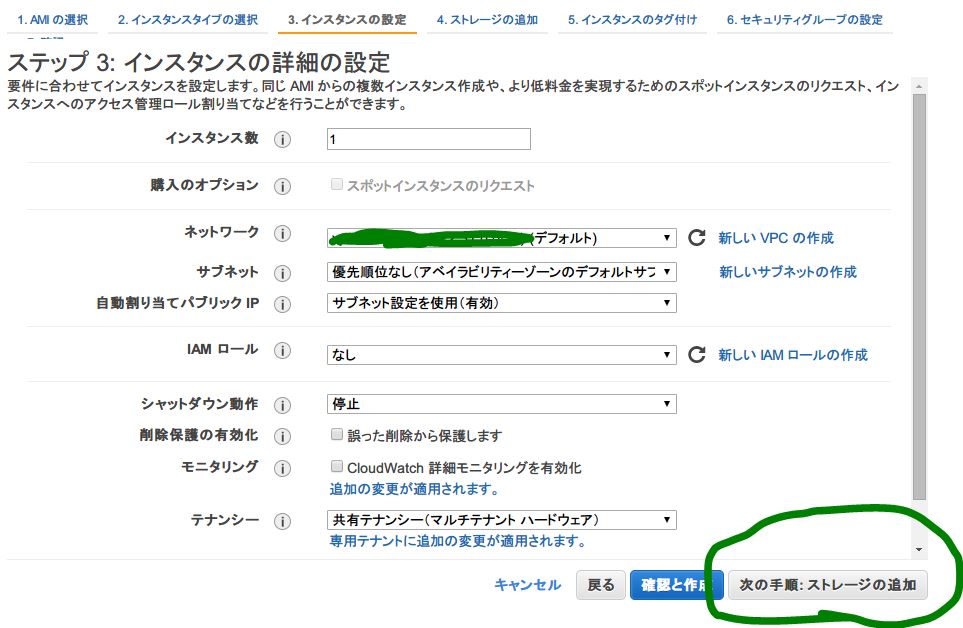
Task: Open info icon for IAM ロール
Action: pos(282,350)
